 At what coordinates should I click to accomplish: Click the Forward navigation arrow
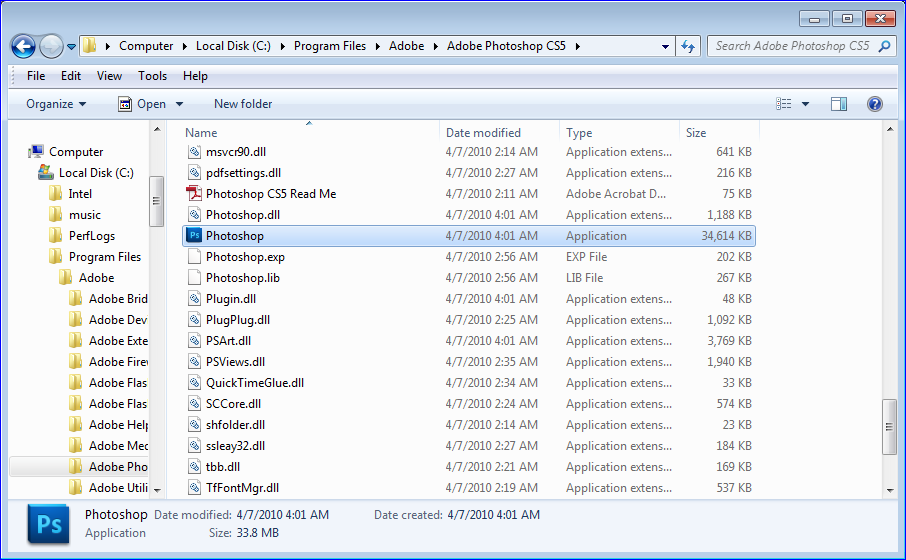coord(51,46)
